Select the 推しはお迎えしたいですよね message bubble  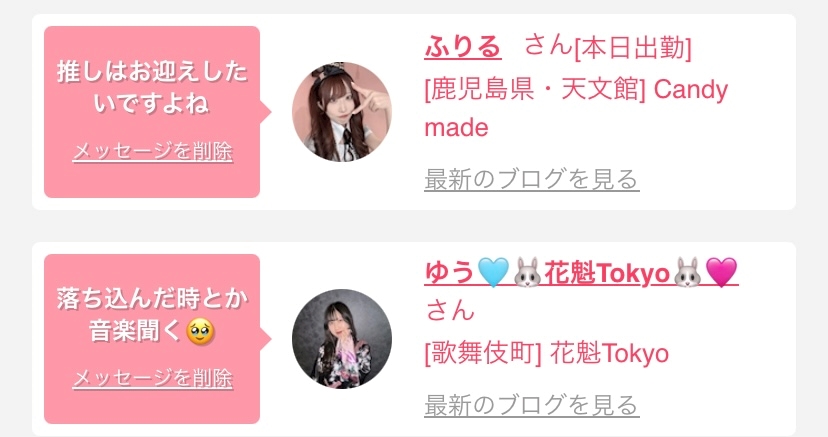coord(152,112)
